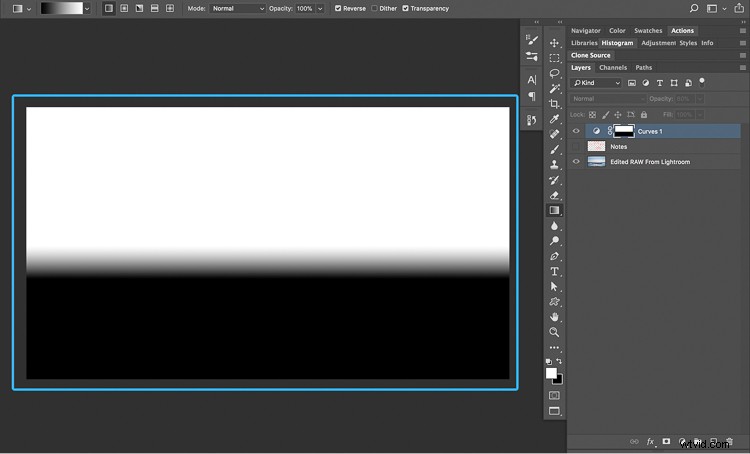Open the Swatches panel tab

coord(648,31)
